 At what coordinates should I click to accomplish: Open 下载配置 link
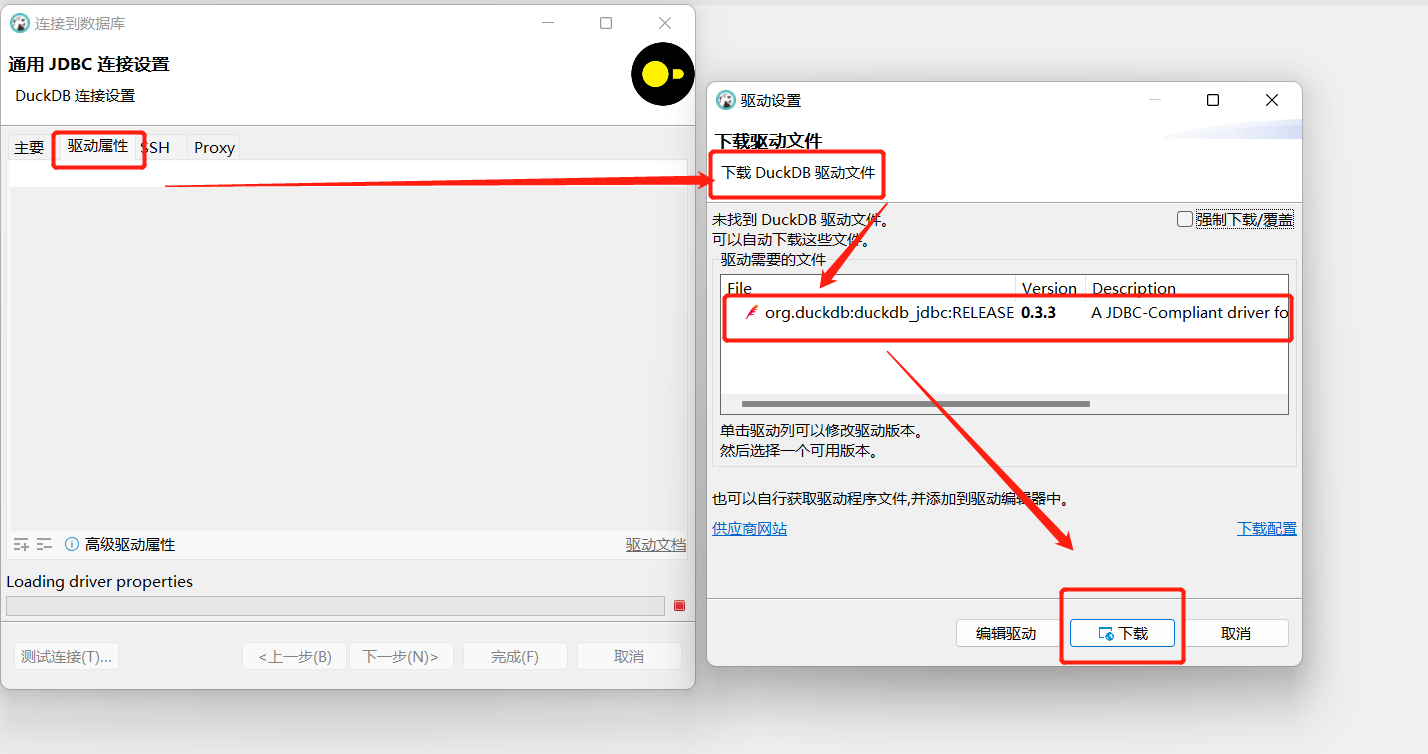click(1267, 528)
